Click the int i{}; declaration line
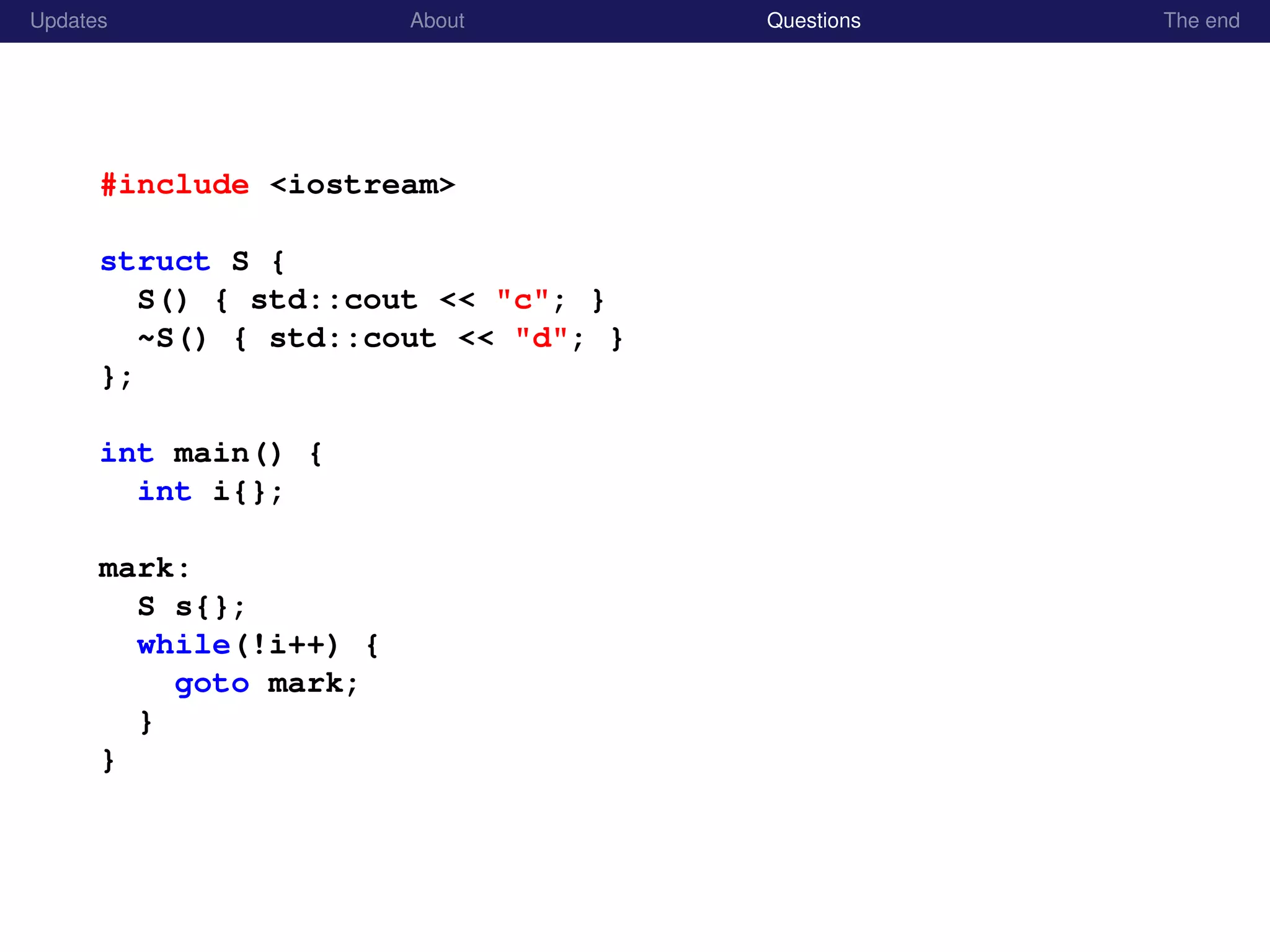 click(x=211, y=491)
